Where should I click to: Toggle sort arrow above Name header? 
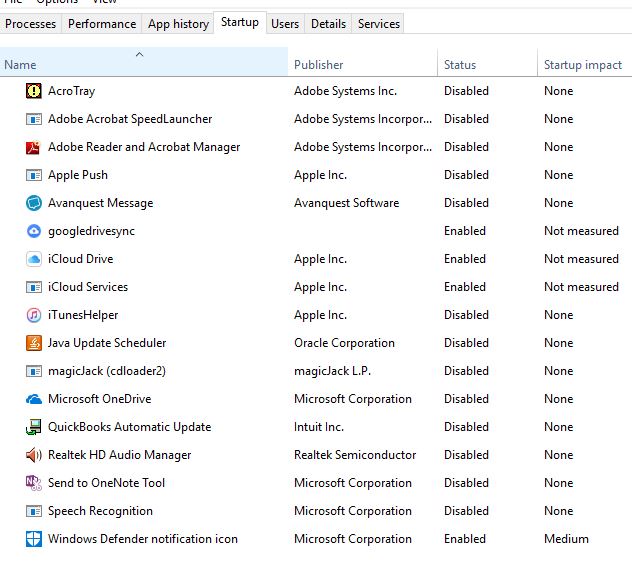tap(139, 54)
